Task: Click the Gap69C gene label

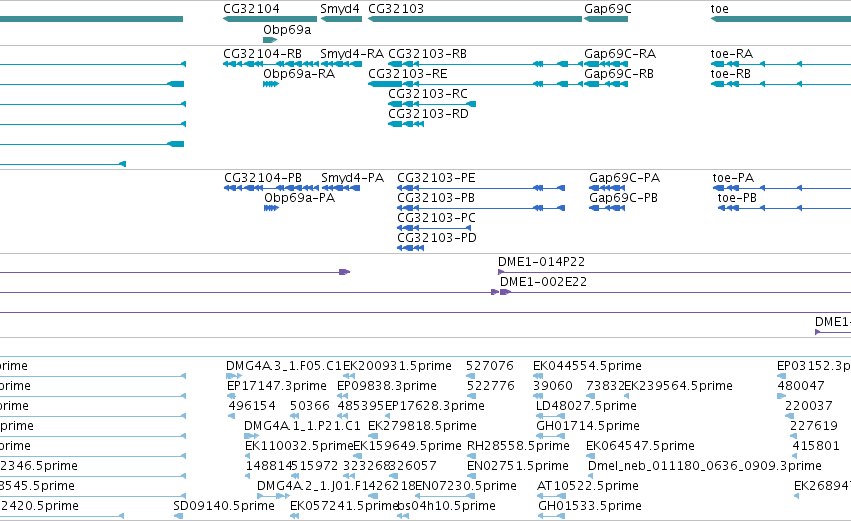Action: click(x=607, y=9)
